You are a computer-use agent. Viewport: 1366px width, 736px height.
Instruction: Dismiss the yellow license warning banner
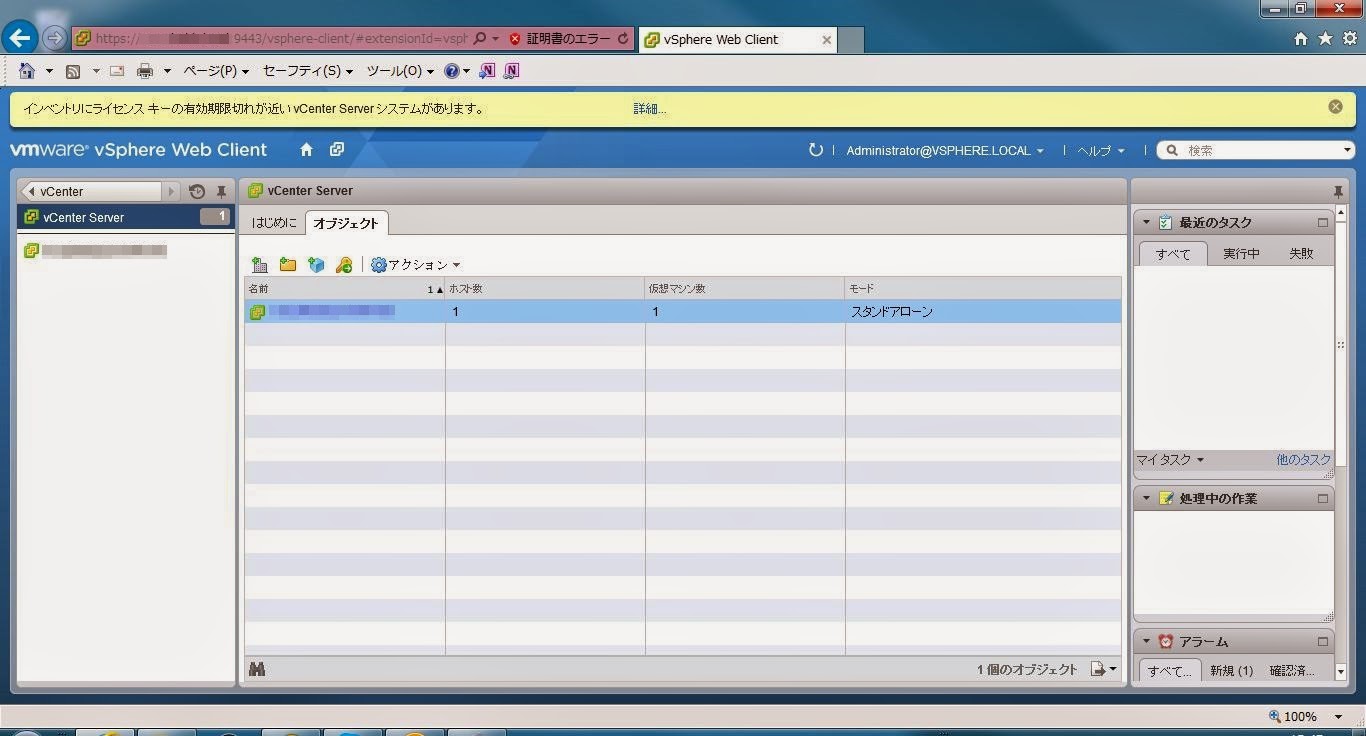tap(1335, 106)
